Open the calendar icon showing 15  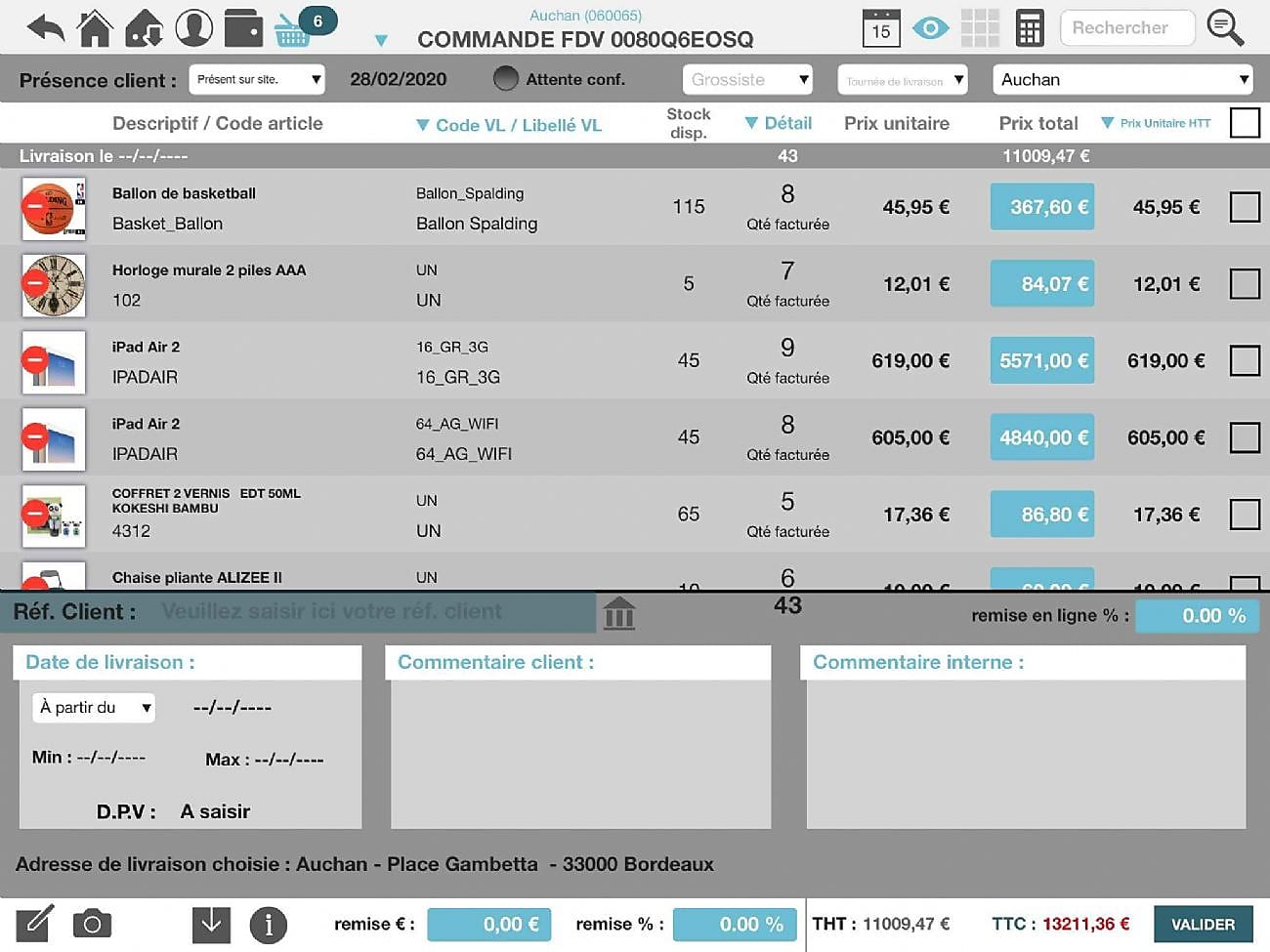tap(881, 27)
